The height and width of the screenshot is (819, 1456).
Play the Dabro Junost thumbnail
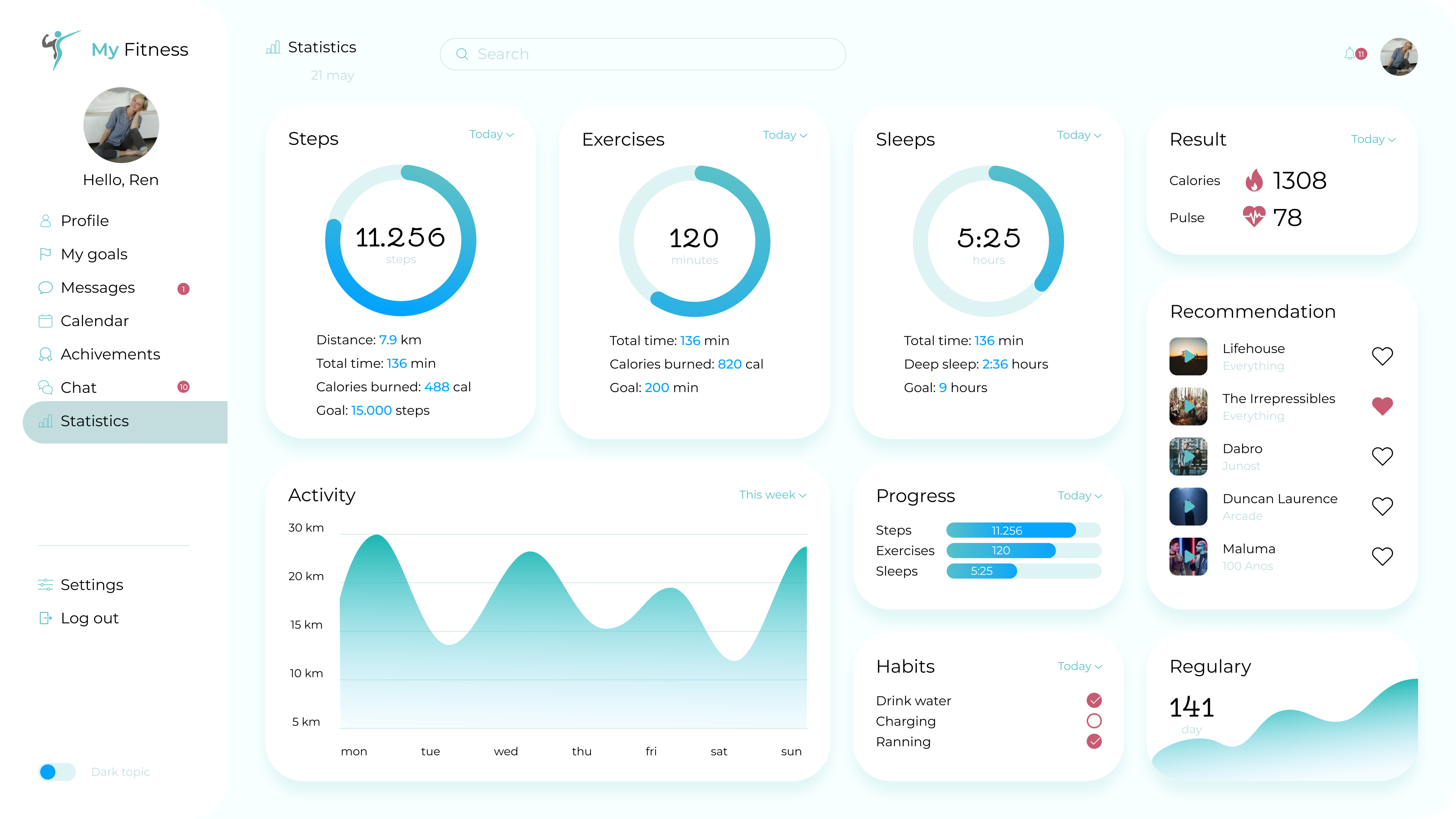(1188, 457)
